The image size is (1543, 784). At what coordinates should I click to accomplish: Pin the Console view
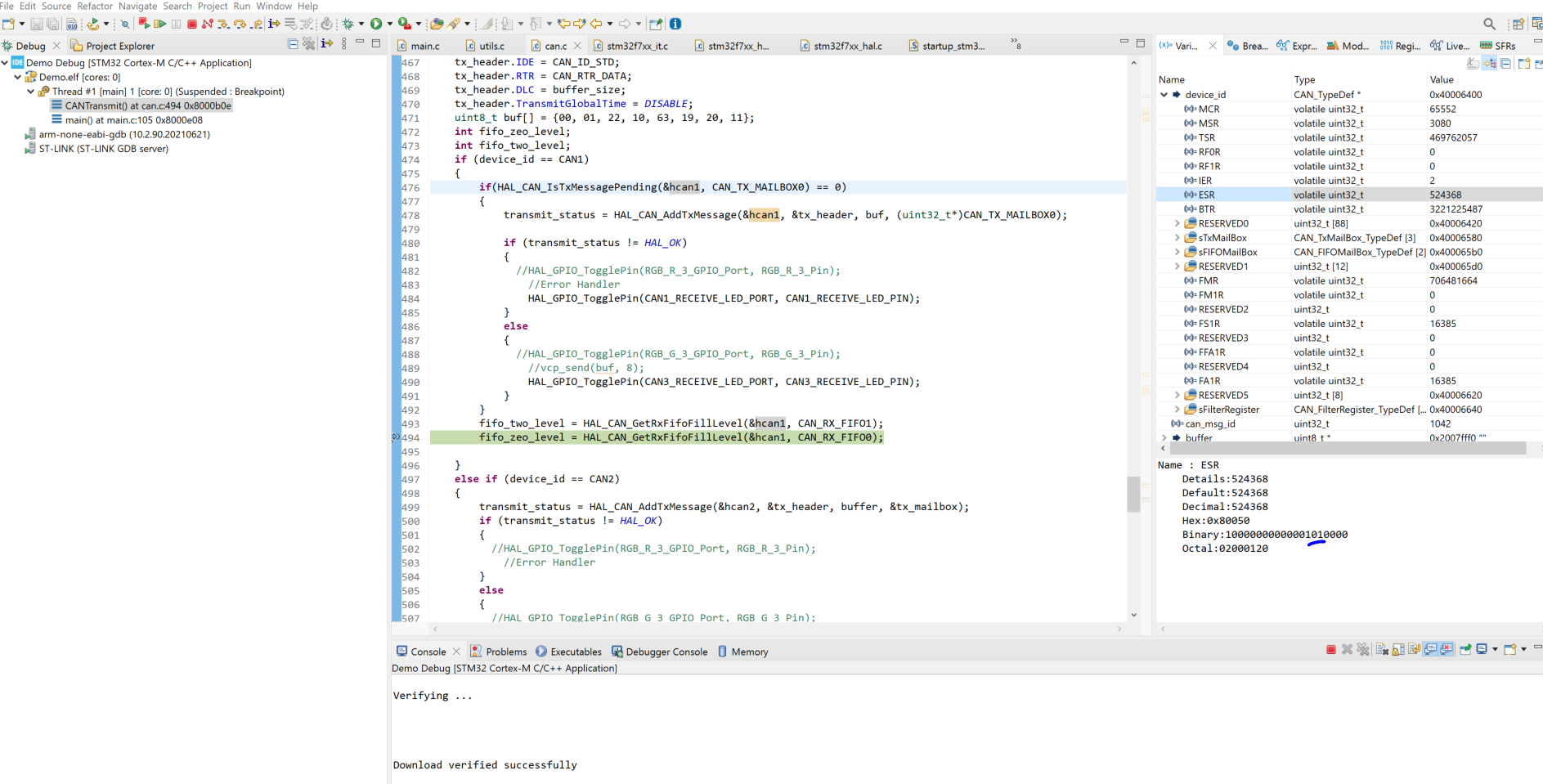[1465, 649]
